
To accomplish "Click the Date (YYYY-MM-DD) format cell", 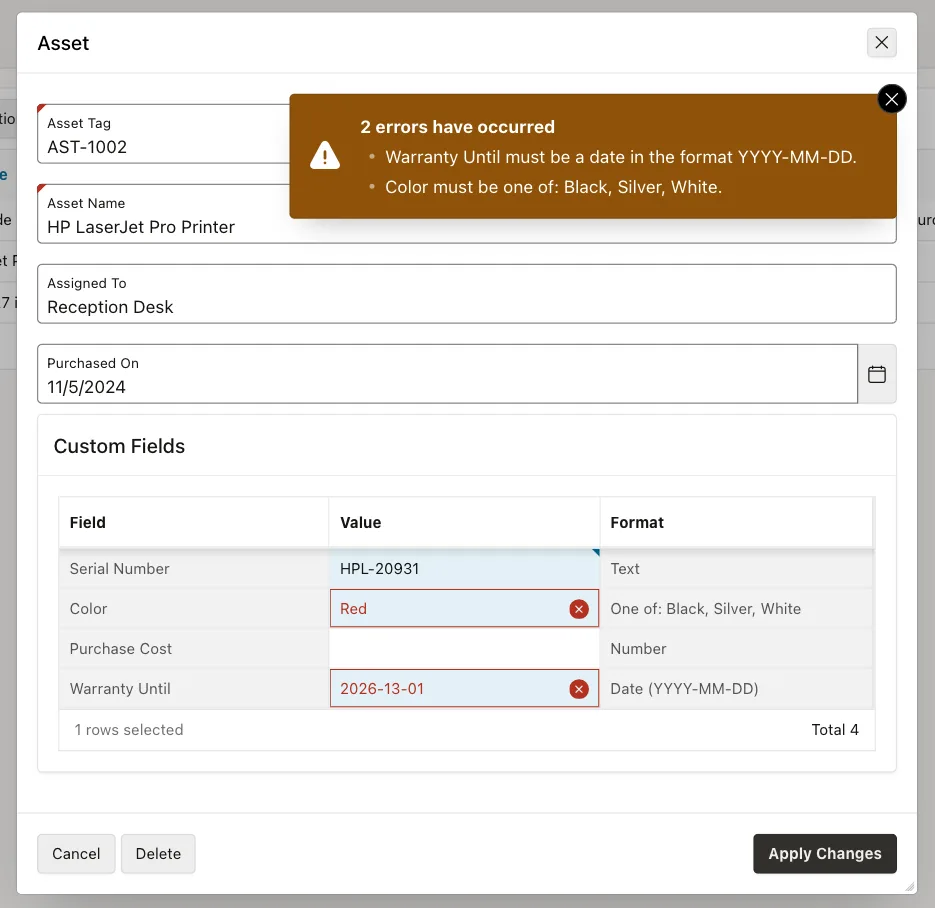I will (736, 689).
